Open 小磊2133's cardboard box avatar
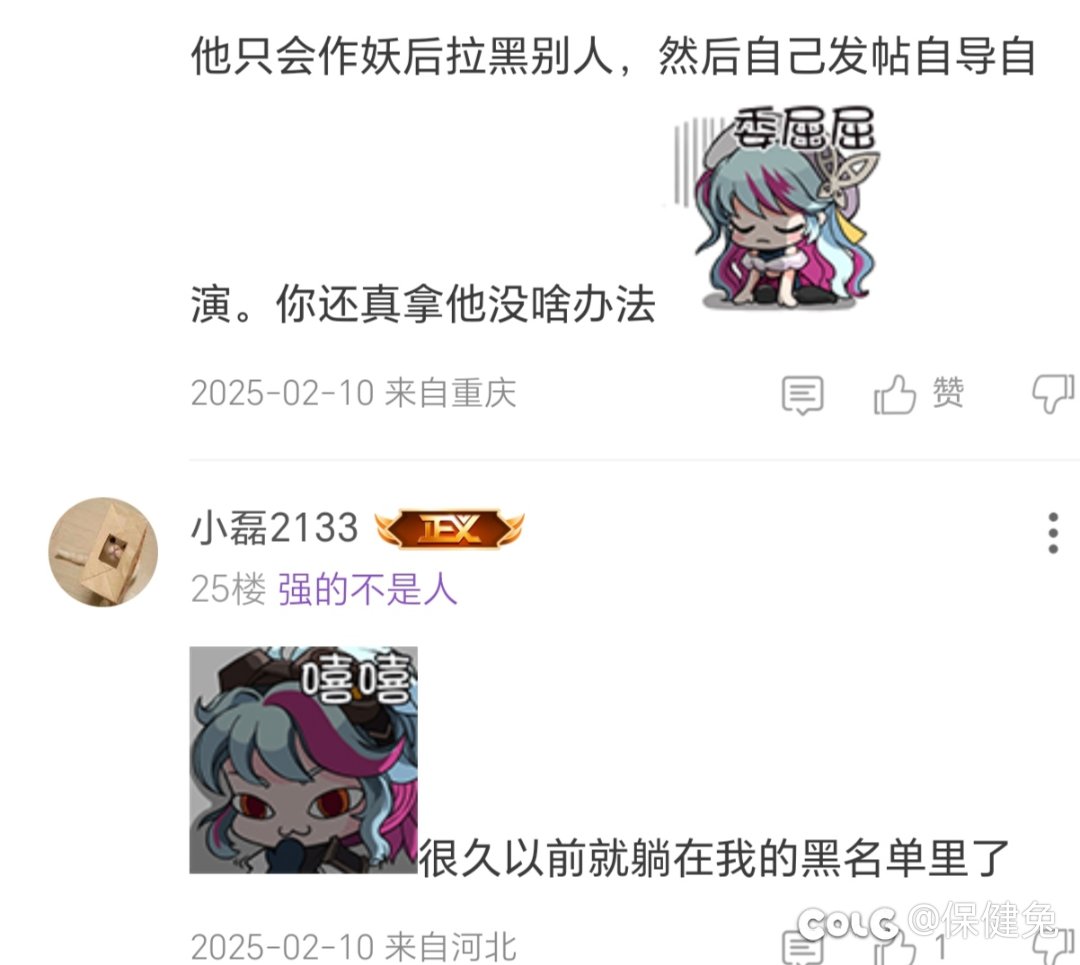The width and height of the screenshot is (1080, 965). 103,552
